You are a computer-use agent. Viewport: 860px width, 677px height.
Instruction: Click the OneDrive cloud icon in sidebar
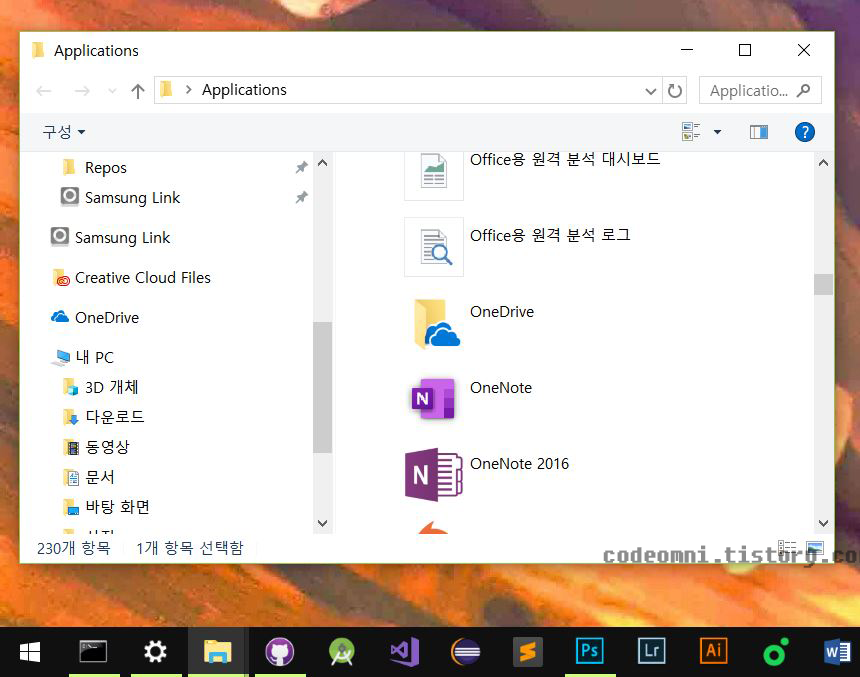[x=60, y=317]
